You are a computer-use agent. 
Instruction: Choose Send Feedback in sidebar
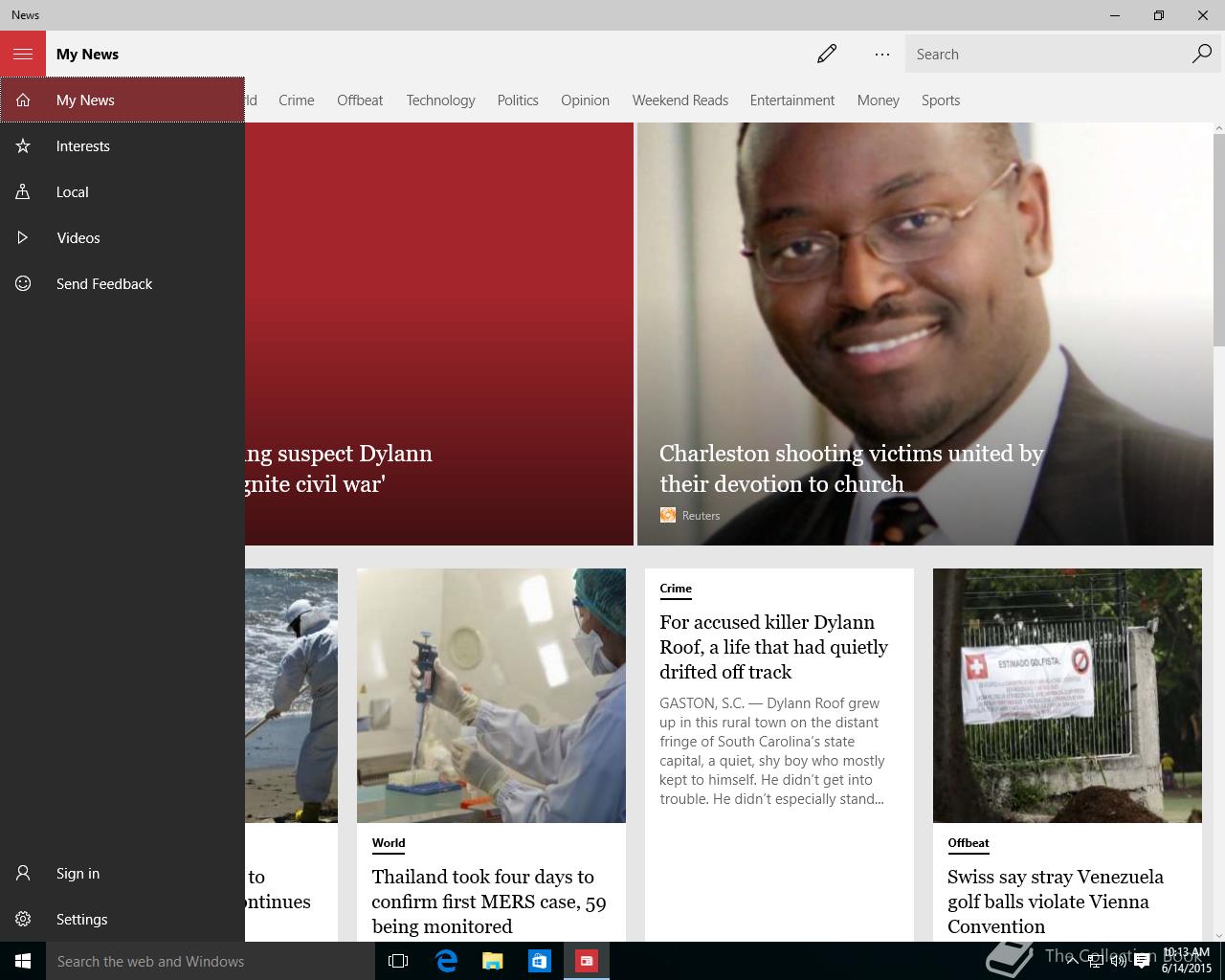pos(122,283)
